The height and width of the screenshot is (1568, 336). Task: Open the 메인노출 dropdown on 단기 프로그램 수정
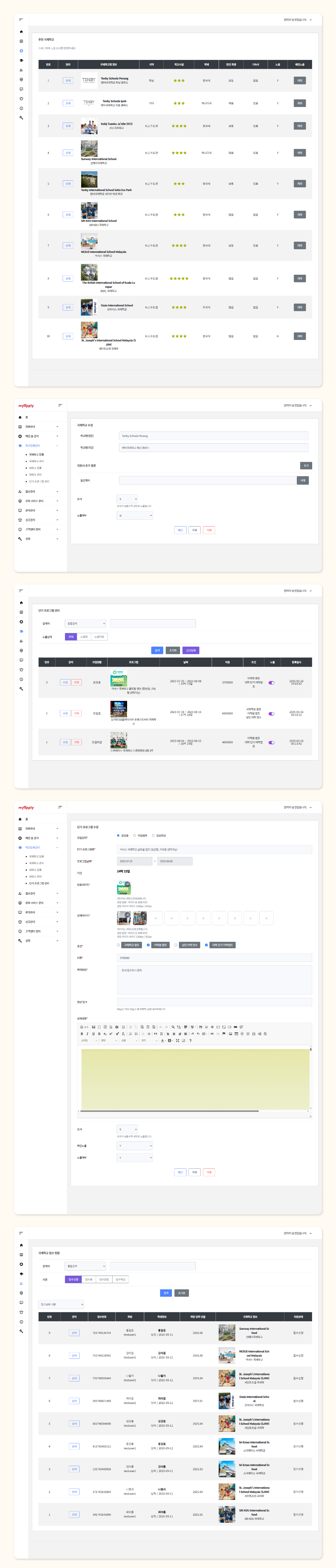coord(134,1146)
